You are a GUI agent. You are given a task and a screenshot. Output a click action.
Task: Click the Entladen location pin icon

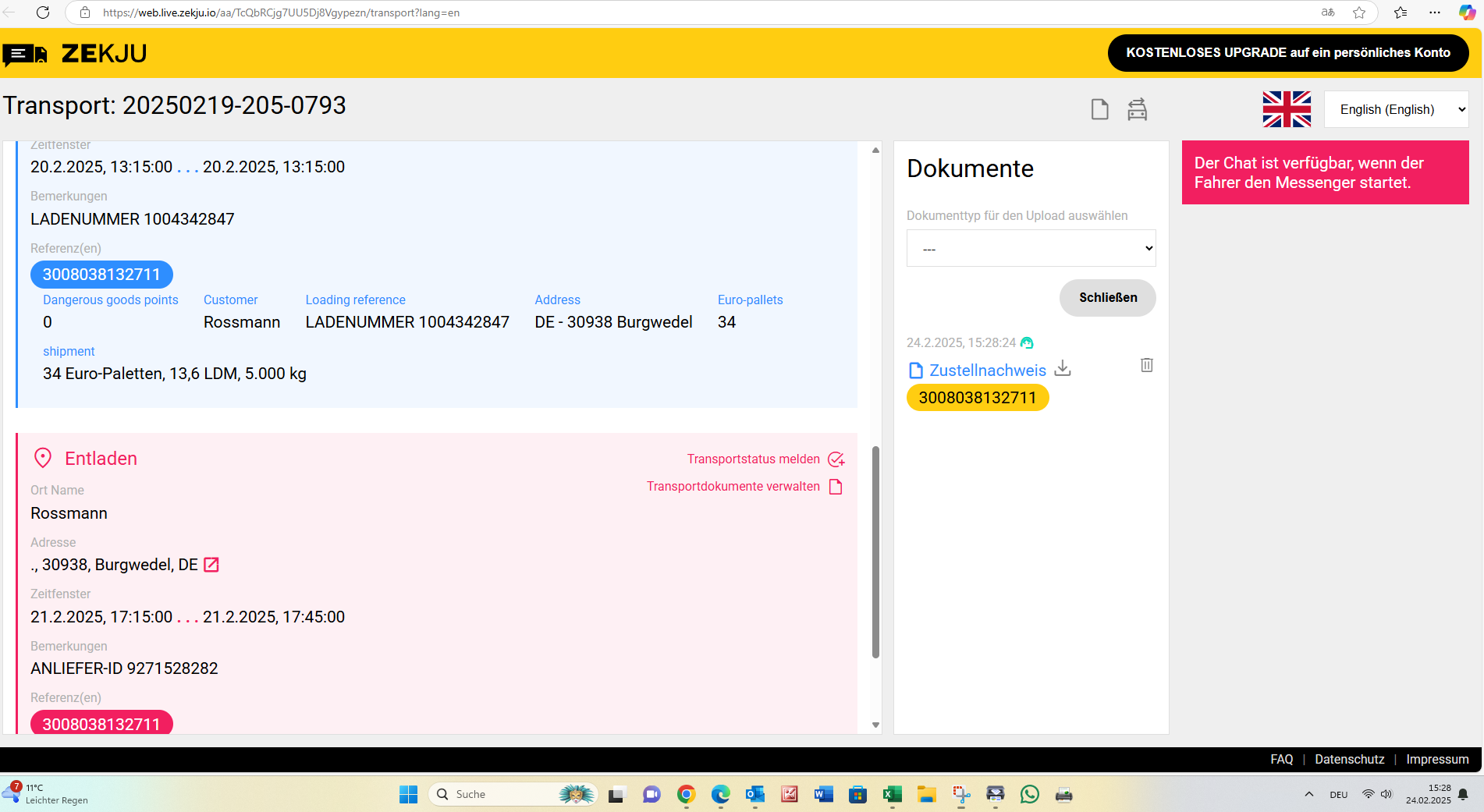43,458
